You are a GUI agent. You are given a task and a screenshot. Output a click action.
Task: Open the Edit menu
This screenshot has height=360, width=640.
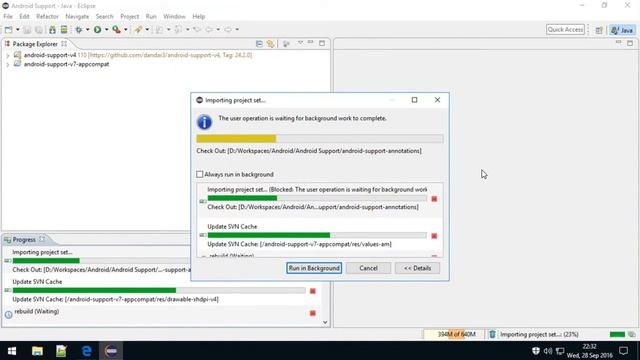(24, 16)
